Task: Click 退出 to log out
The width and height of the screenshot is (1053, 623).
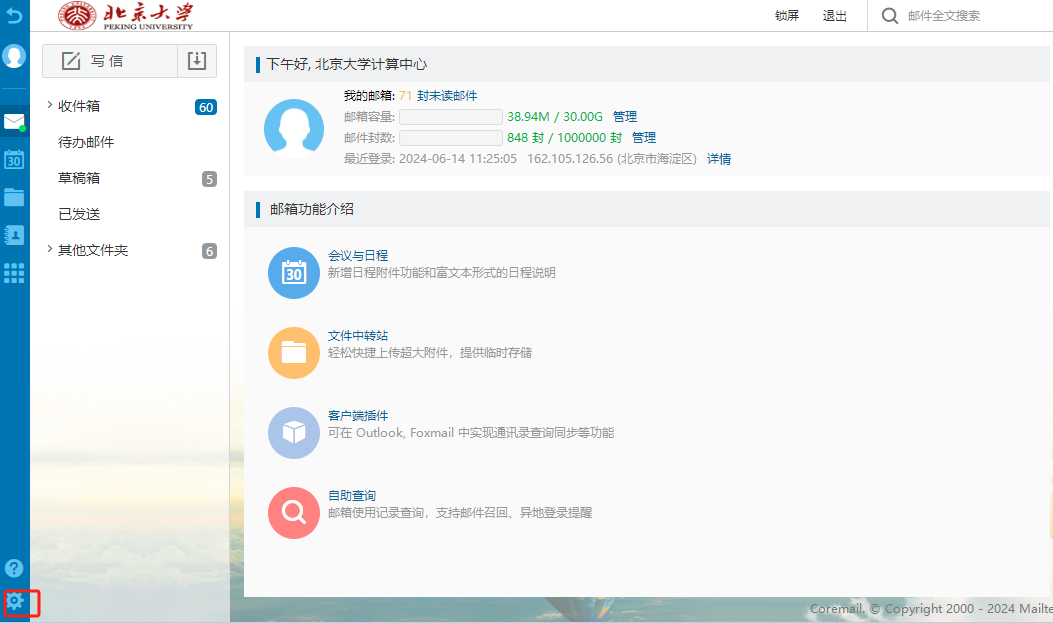Action: click(x=834, y=16)
